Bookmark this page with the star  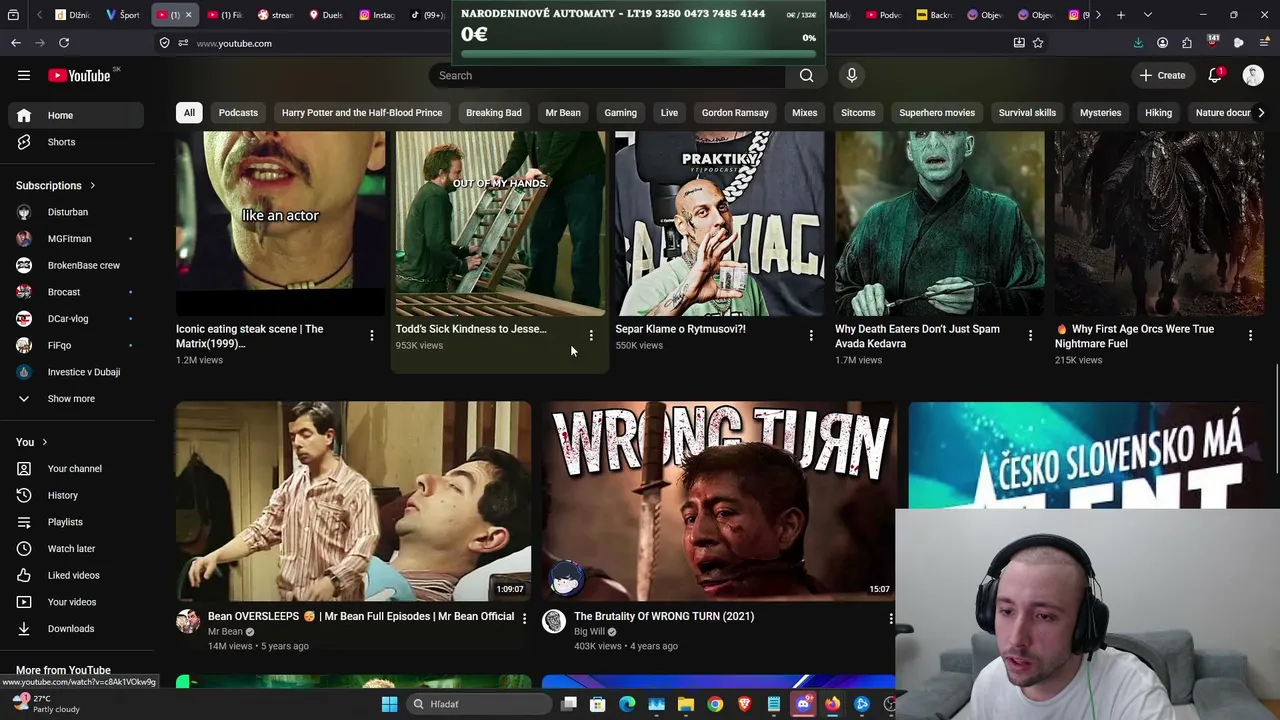1038,43
